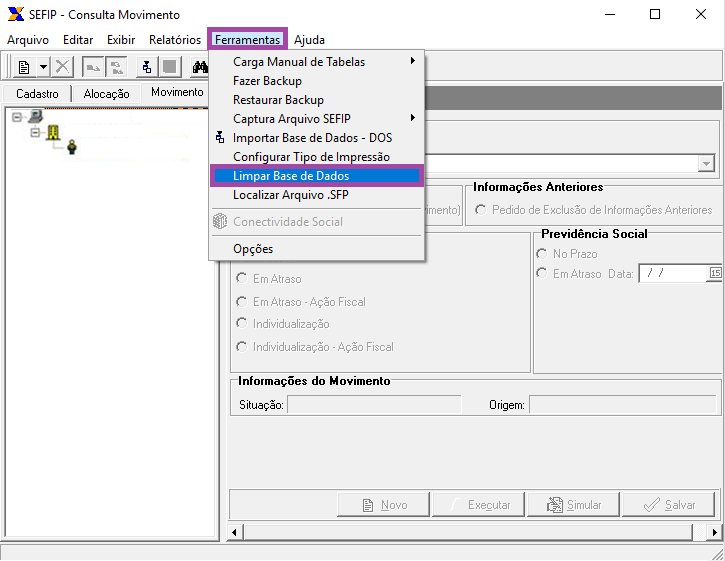Click the horizontal scrollbar right arrow

(x=715, y=532)
